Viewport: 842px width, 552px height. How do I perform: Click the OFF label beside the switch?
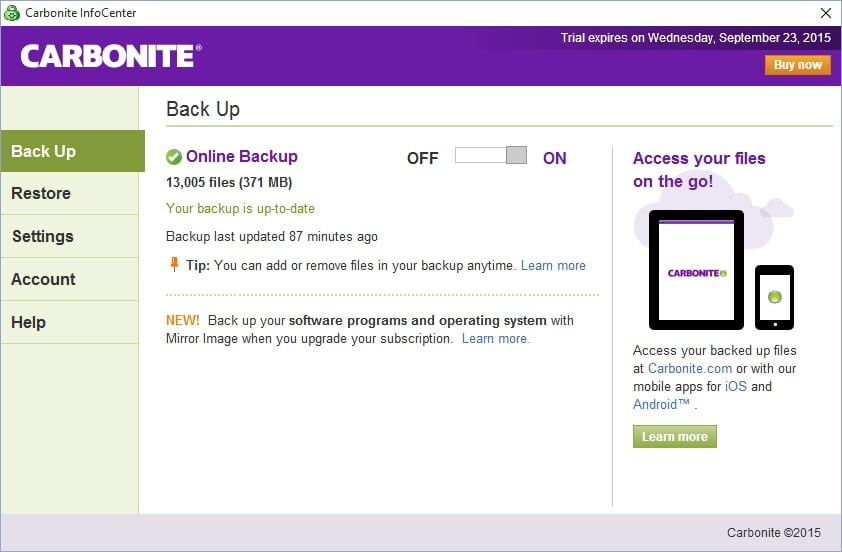[x=422, y=158]
